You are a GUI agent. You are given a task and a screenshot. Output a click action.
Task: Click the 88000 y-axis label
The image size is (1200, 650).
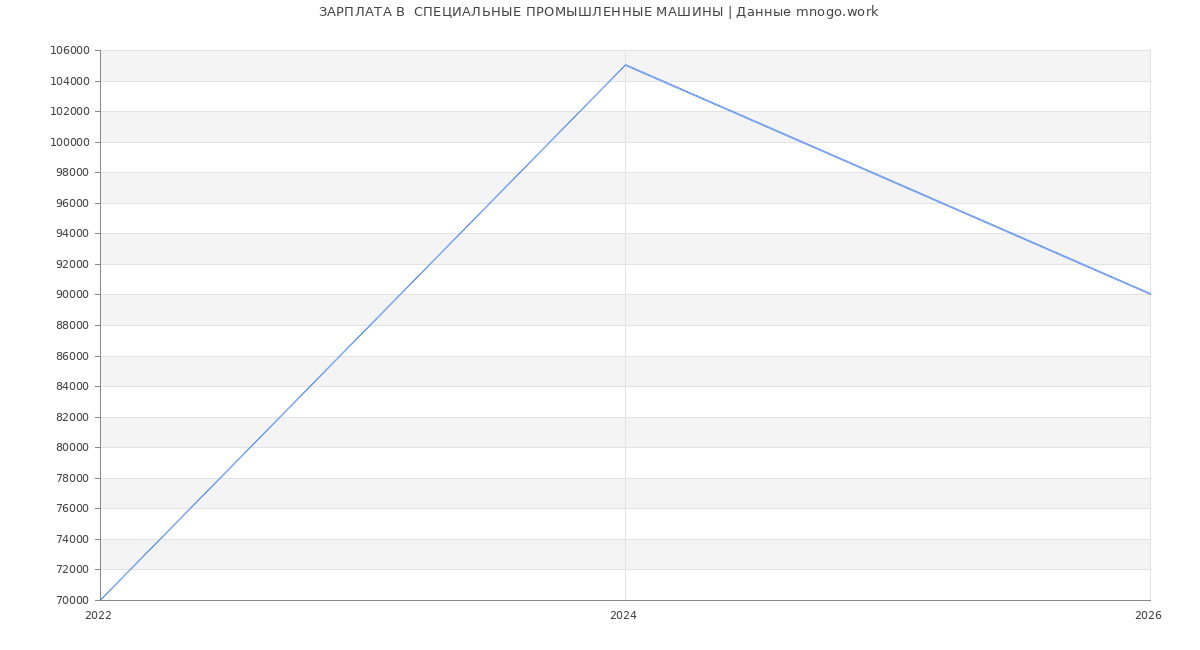pos(72,325)
